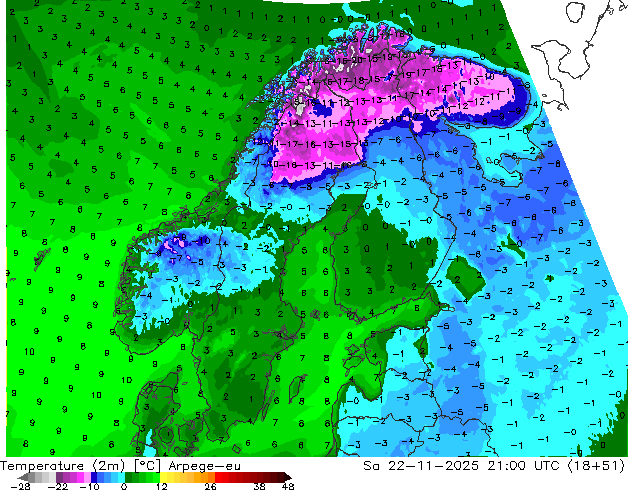Screen dimensions: 634x490
Task: Click the 'Arpege-eu' model name
Action: point(205,467)
